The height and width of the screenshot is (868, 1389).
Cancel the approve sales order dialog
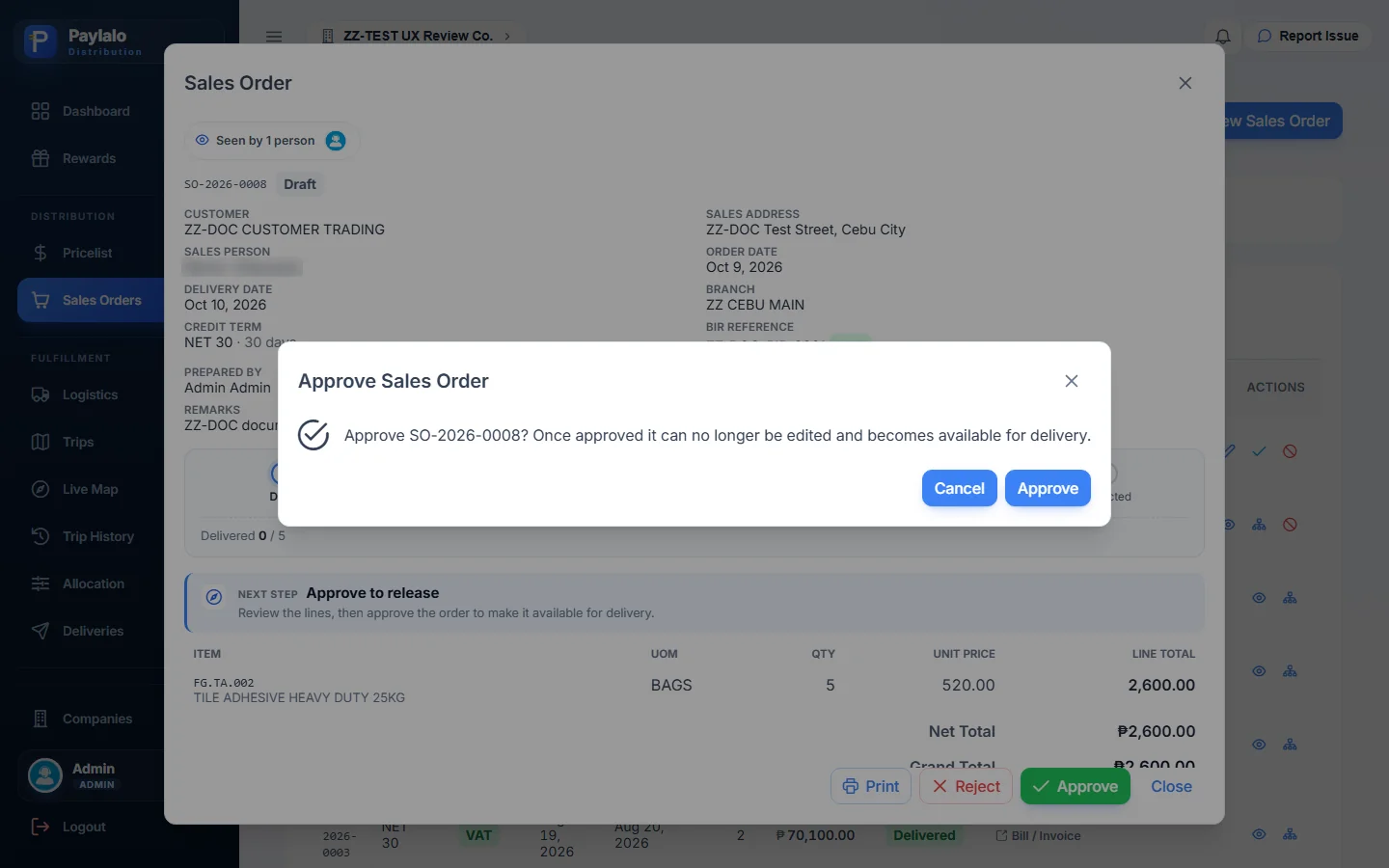(959, 488)
